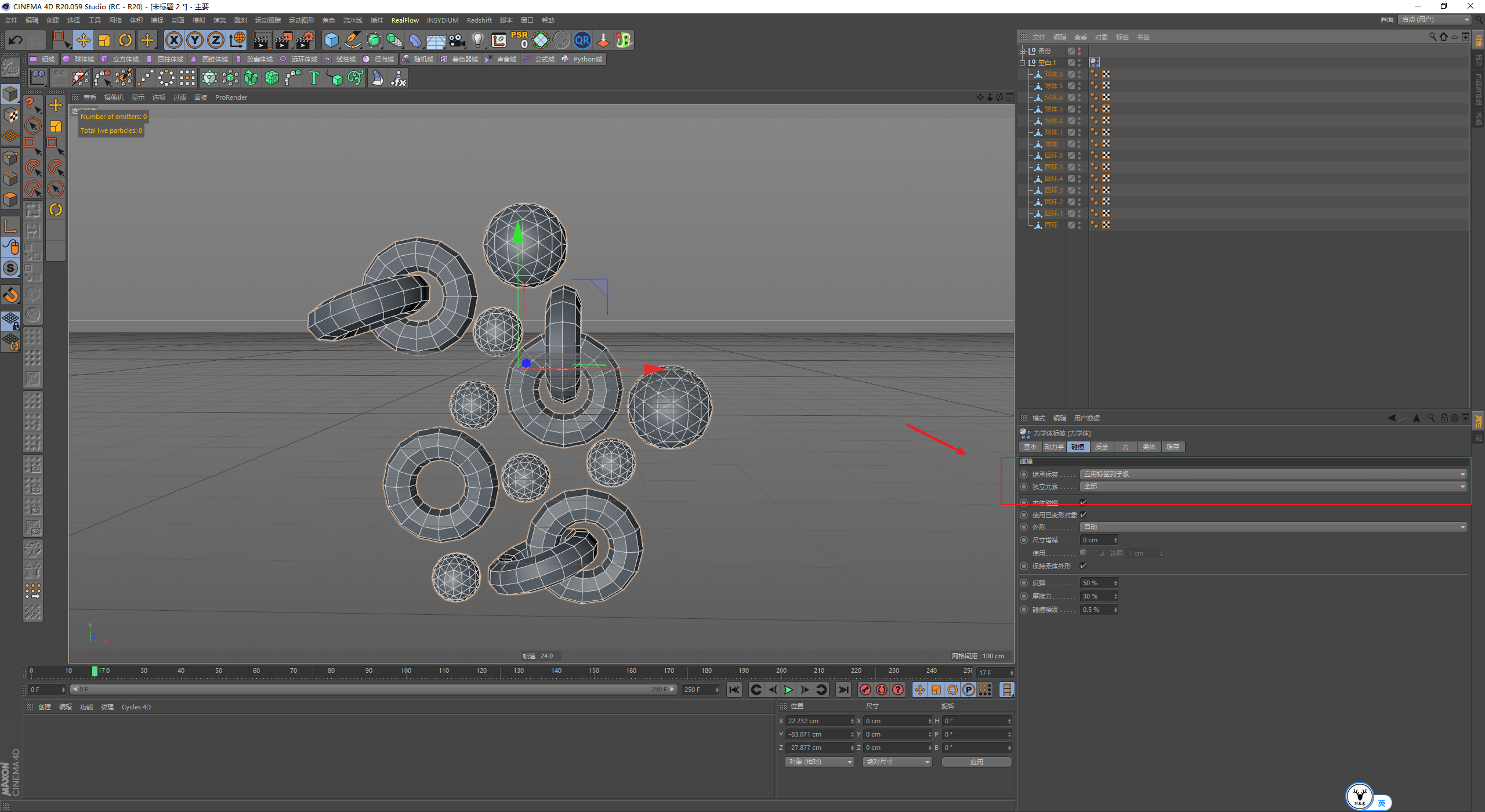Click the 应用 apply button

point(976,762)
